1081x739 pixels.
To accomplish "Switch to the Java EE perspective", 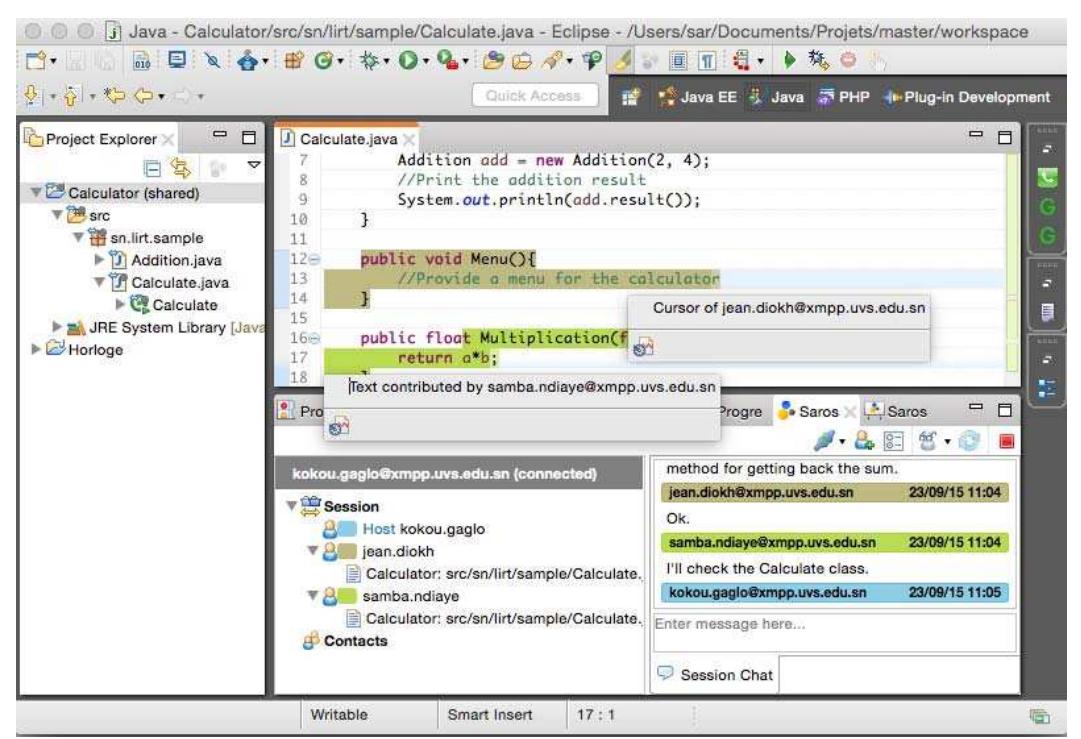I will pos(697,97).
